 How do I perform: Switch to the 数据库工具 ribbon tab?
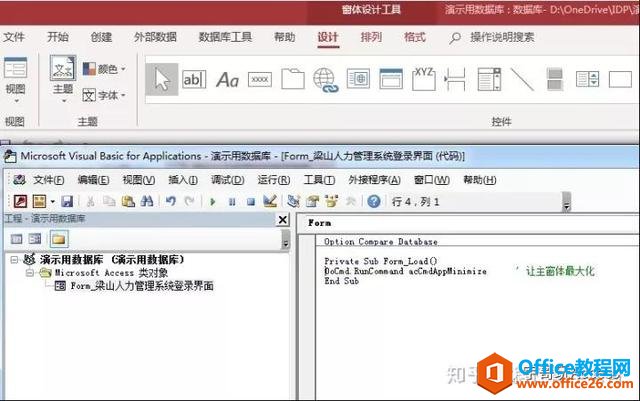click(225, 37)
